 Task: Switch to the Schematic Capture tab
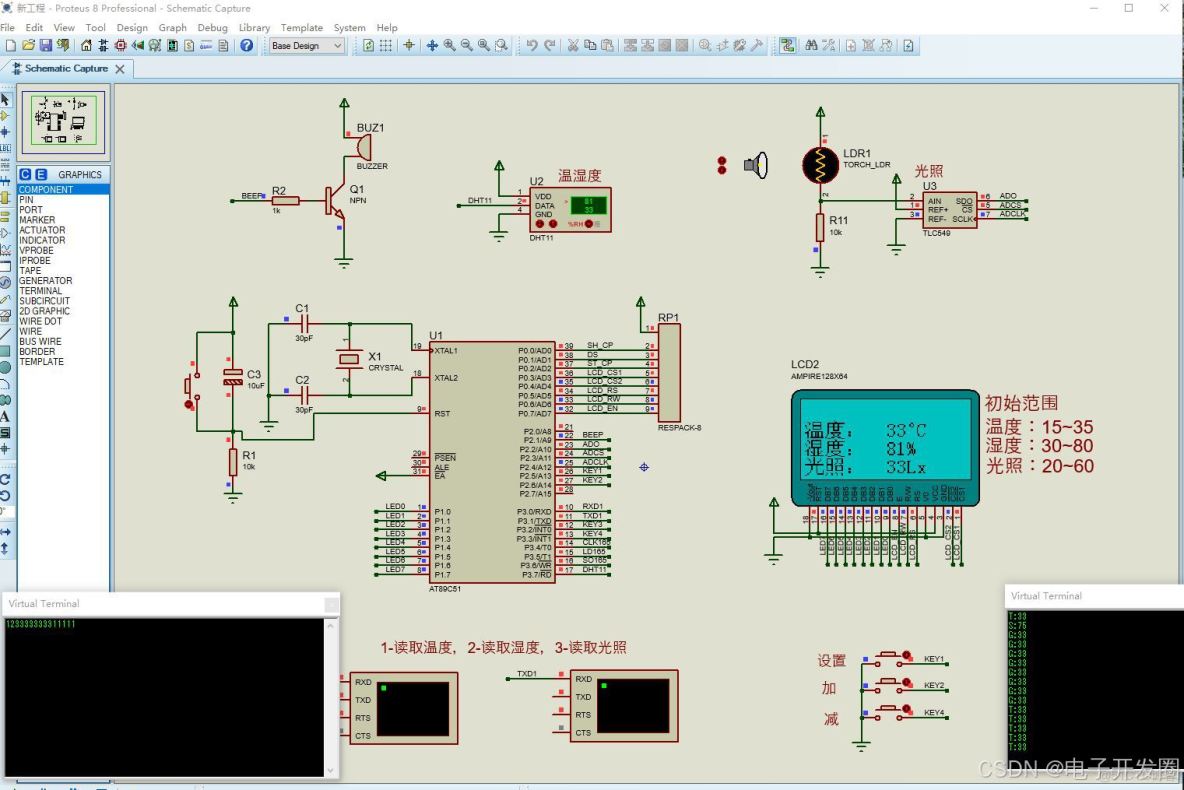click(x=66, y=69)
